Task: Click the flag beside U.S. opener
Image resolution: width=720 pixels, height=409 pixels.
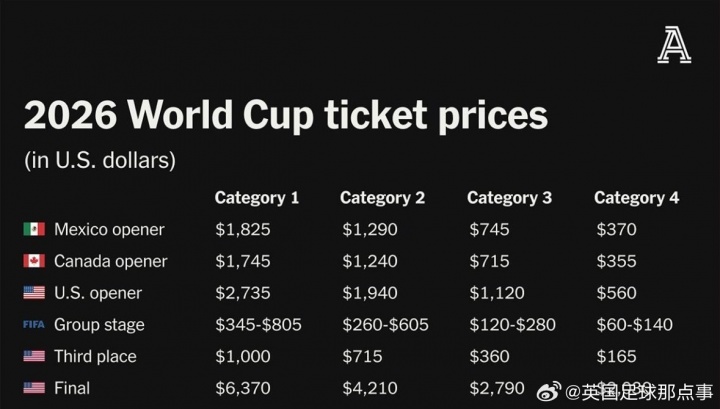Action: click(34, 293)
